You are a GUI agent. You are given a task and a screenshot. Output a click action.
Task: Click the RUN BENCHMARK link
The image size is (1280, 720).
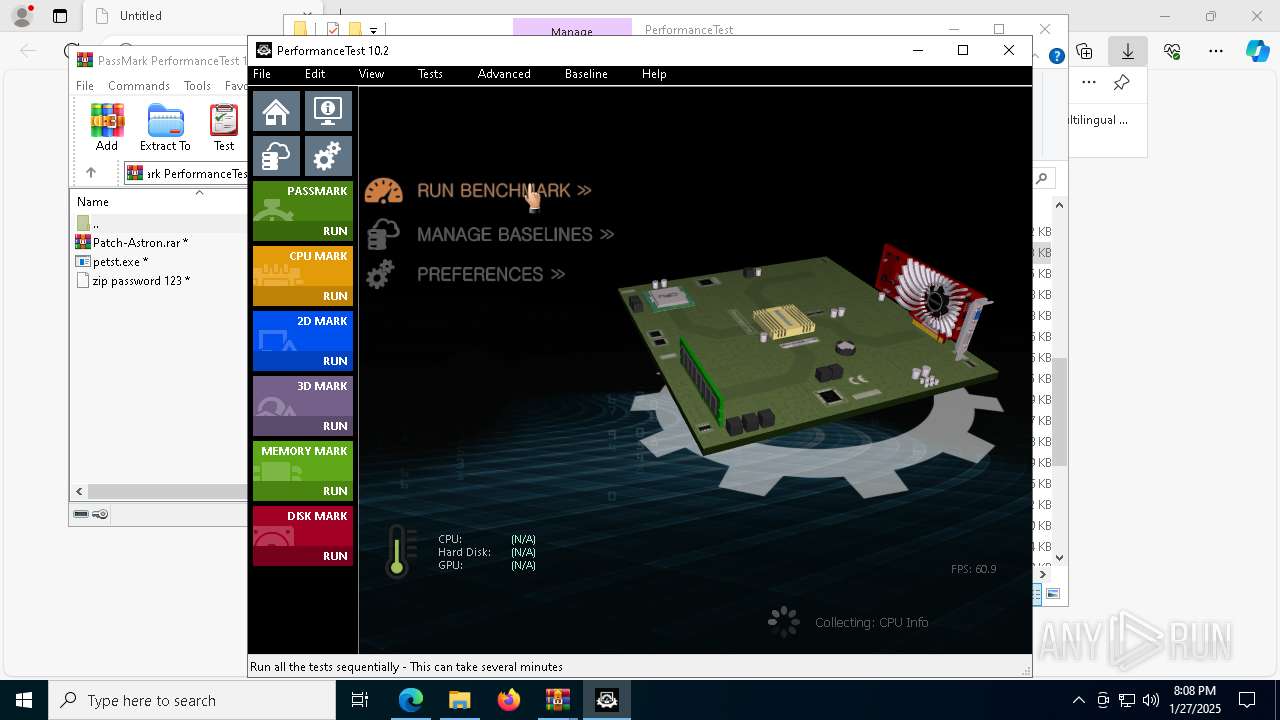click(504, 190)
